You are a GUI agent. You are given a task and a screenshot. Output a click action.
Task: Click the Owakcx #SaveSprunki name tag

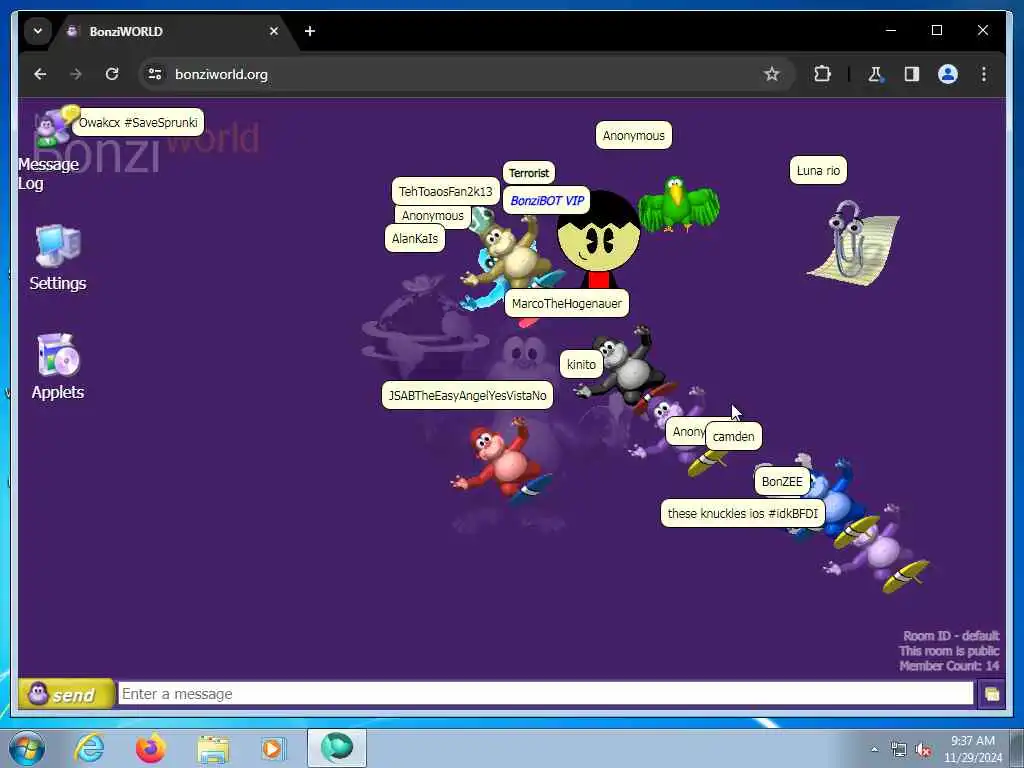point(138,122)
